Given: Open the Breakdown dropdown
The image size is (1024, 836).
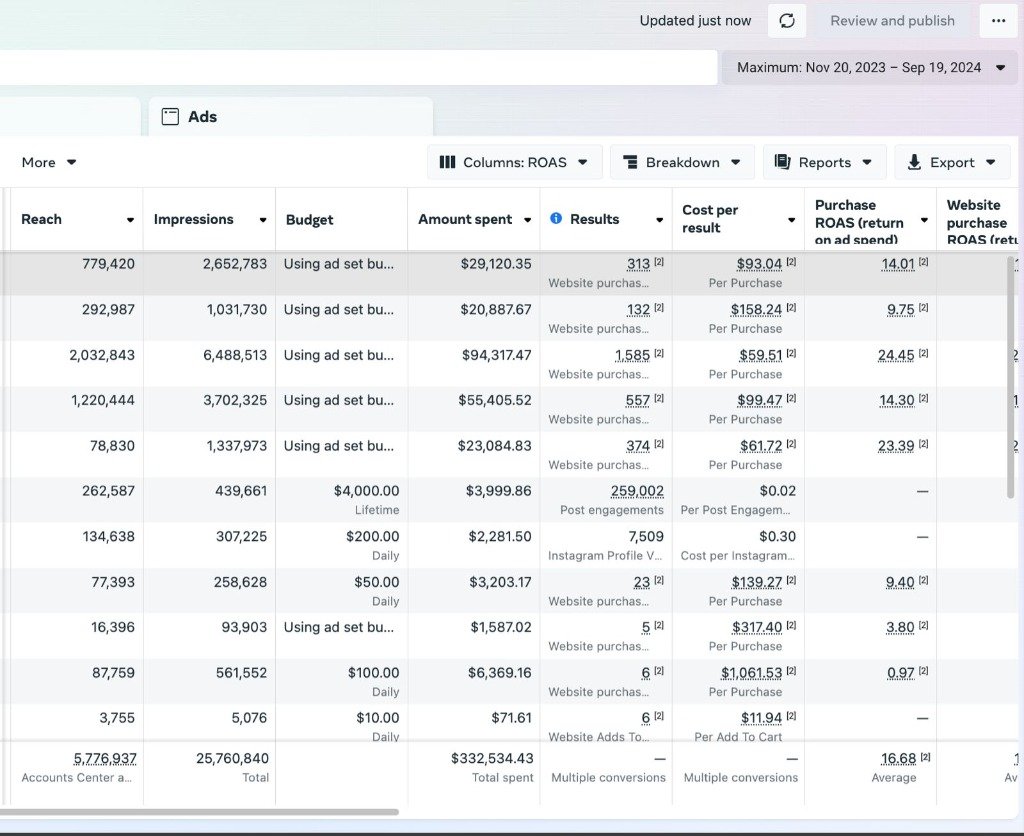Looking at the screenshot, I should (x=682, y=162).
